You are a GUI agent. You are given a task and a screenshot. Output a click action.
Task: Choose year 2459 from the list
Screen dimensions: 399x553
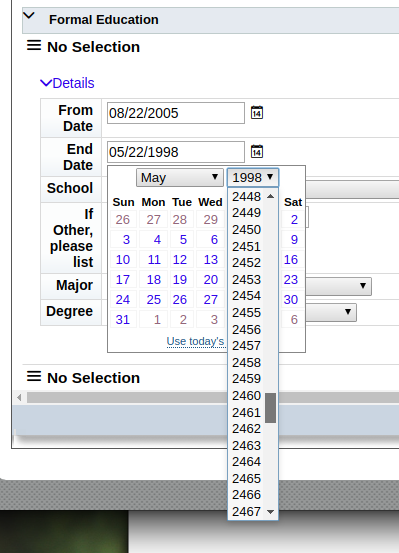[x=246, y=379]
